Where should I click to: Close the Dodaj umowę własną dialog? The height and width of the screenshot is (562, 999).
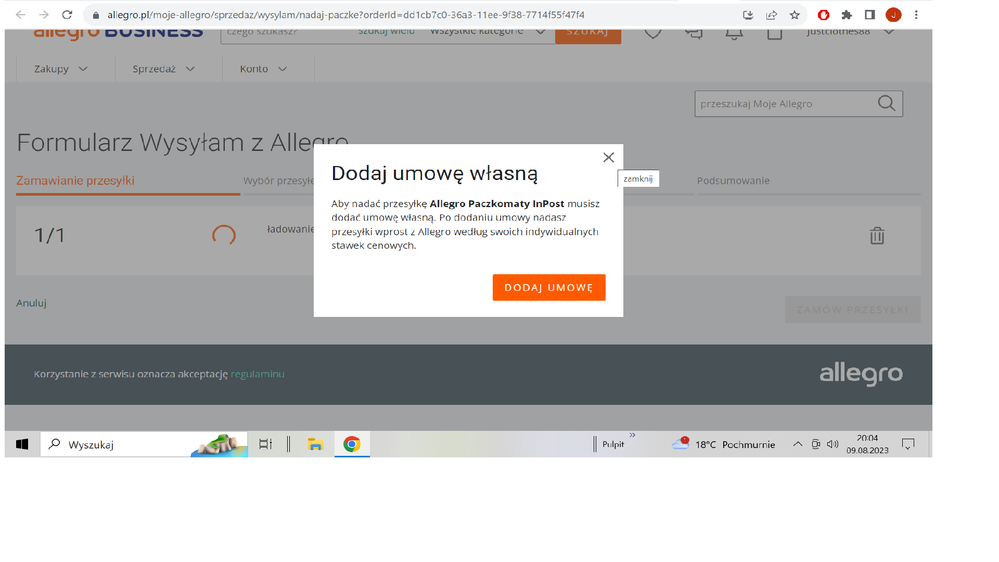[608, 157]
